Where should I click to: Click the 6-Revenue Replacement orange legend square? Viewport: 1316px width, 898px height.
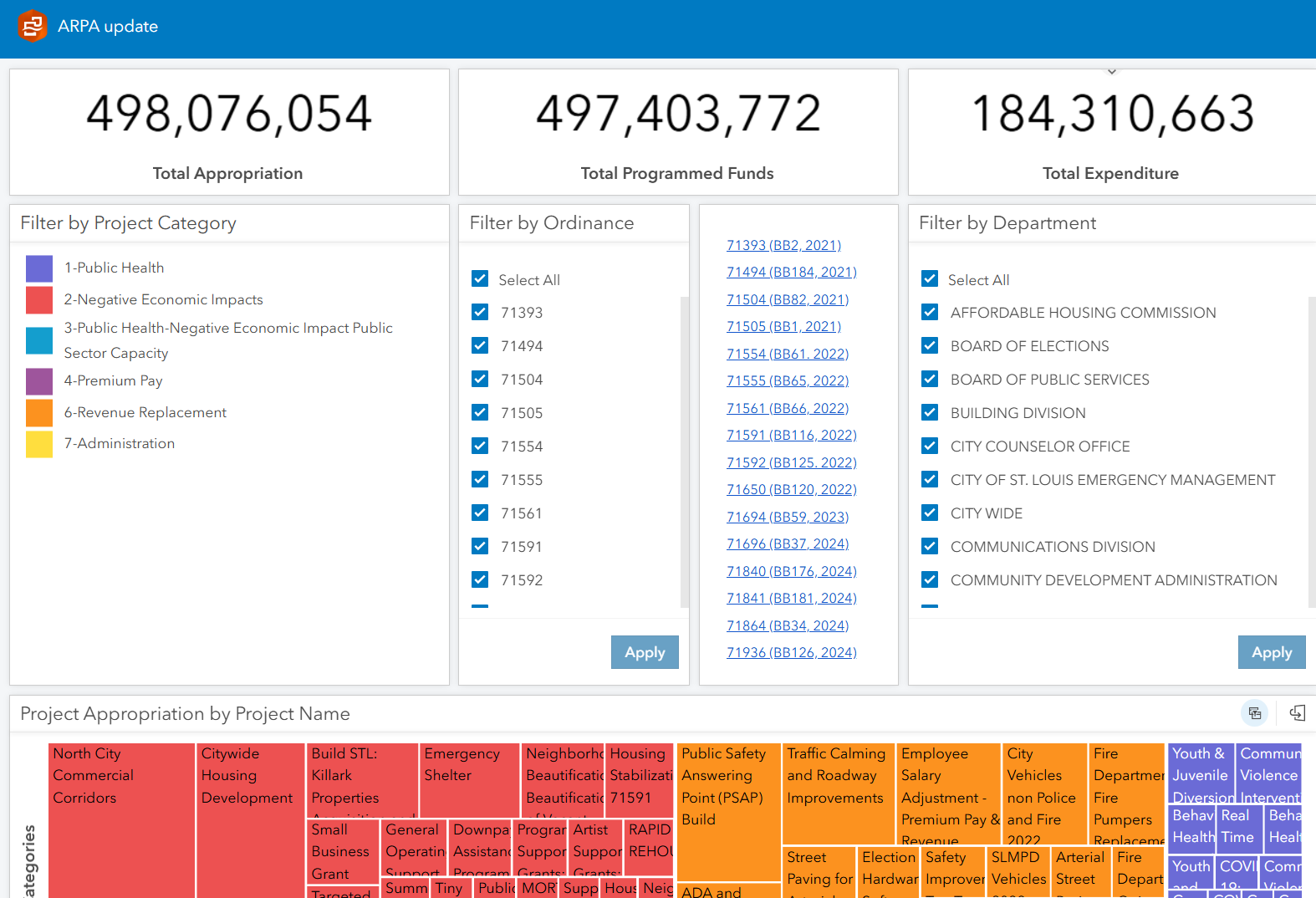point(39,413)
